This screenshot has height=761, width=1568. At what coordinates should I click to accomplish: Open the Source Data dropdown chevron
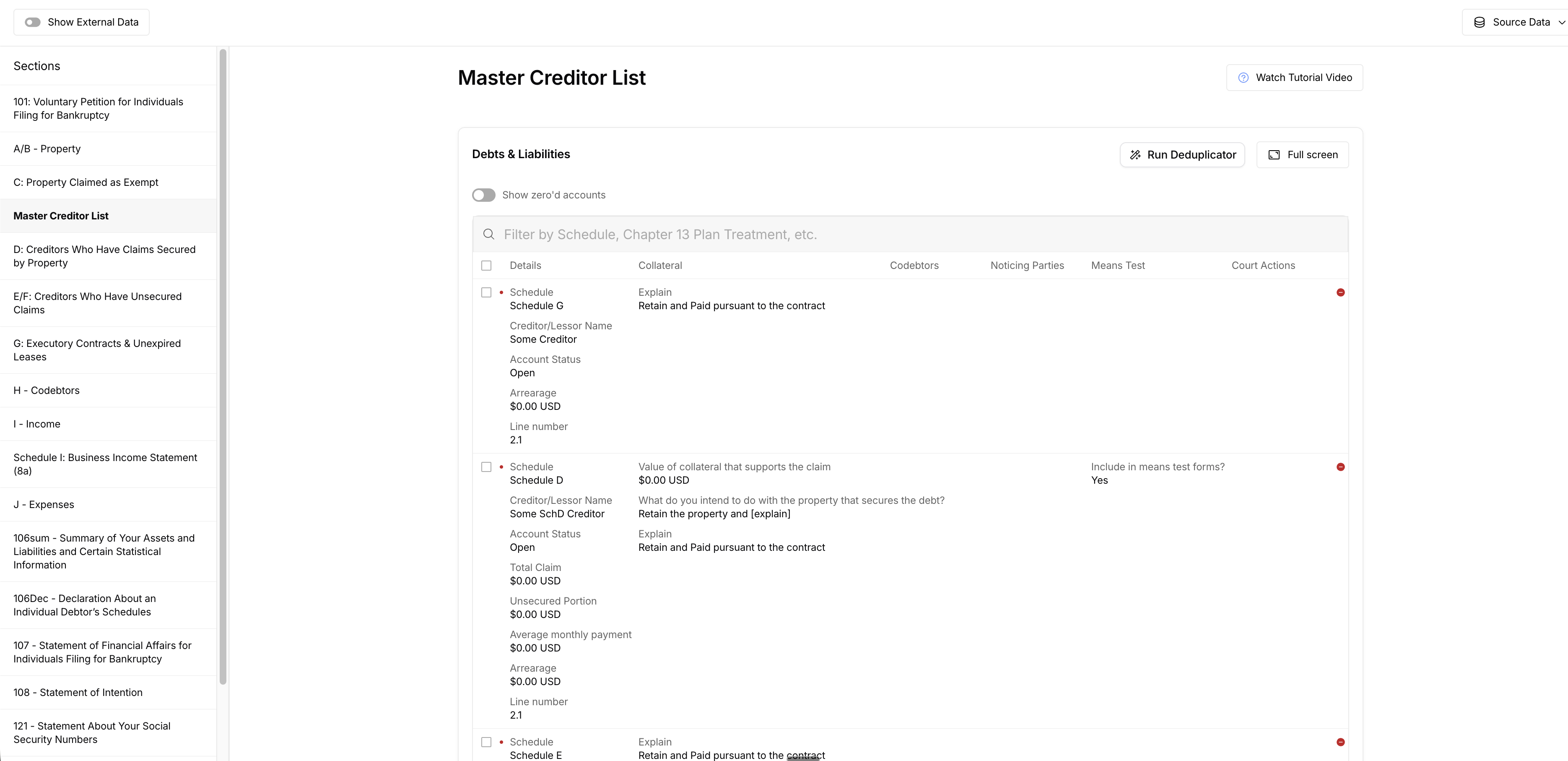coord(1561,23)
